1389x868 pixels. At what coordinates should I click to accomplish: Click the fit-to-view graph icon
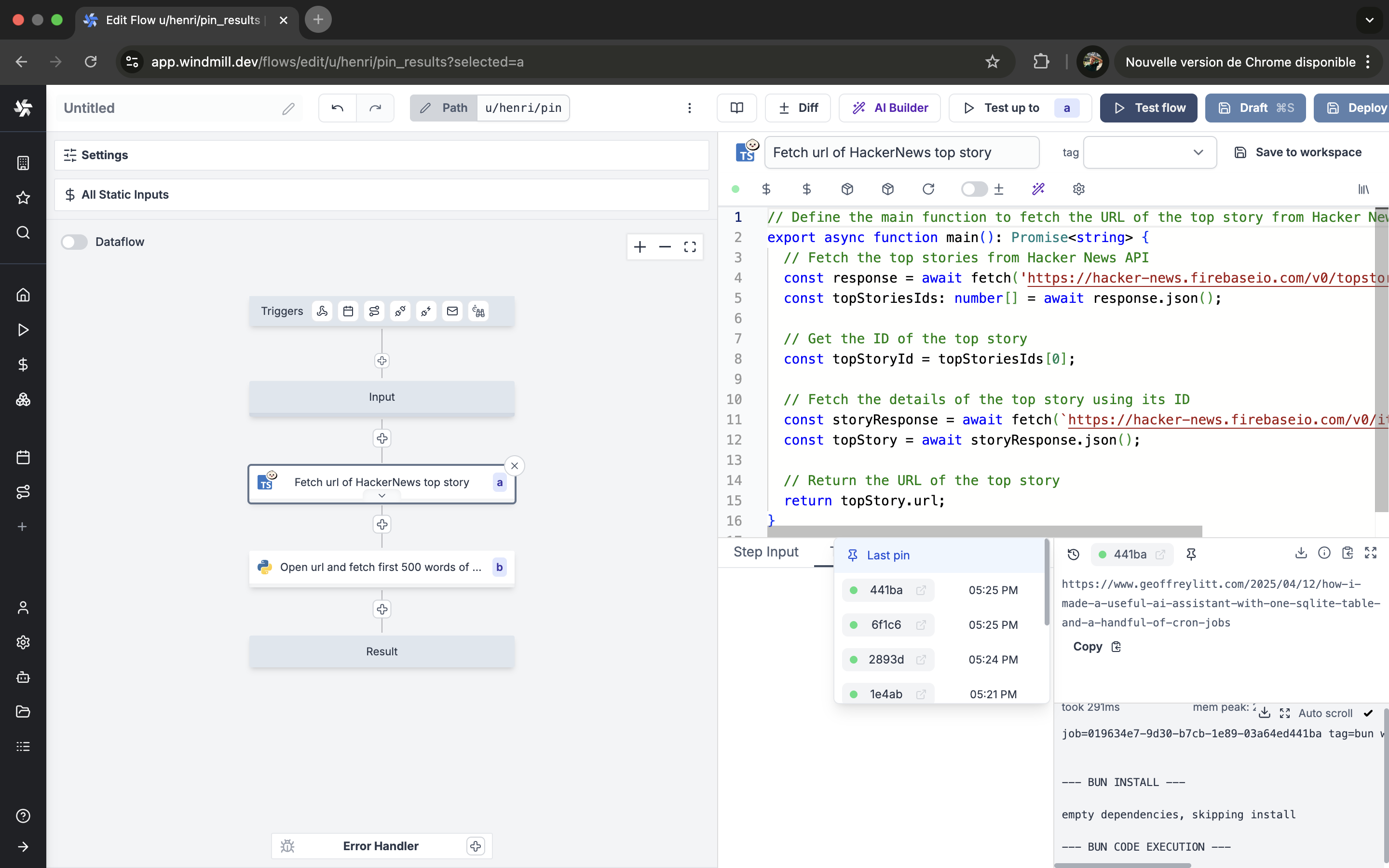(690, 247)
